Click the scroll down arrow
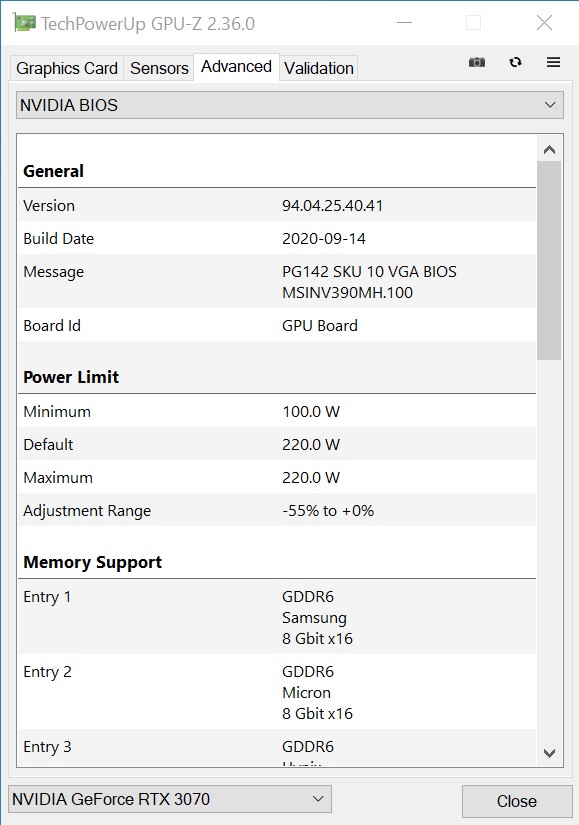Viewport: 579px width, 825px height. [549, 753]
